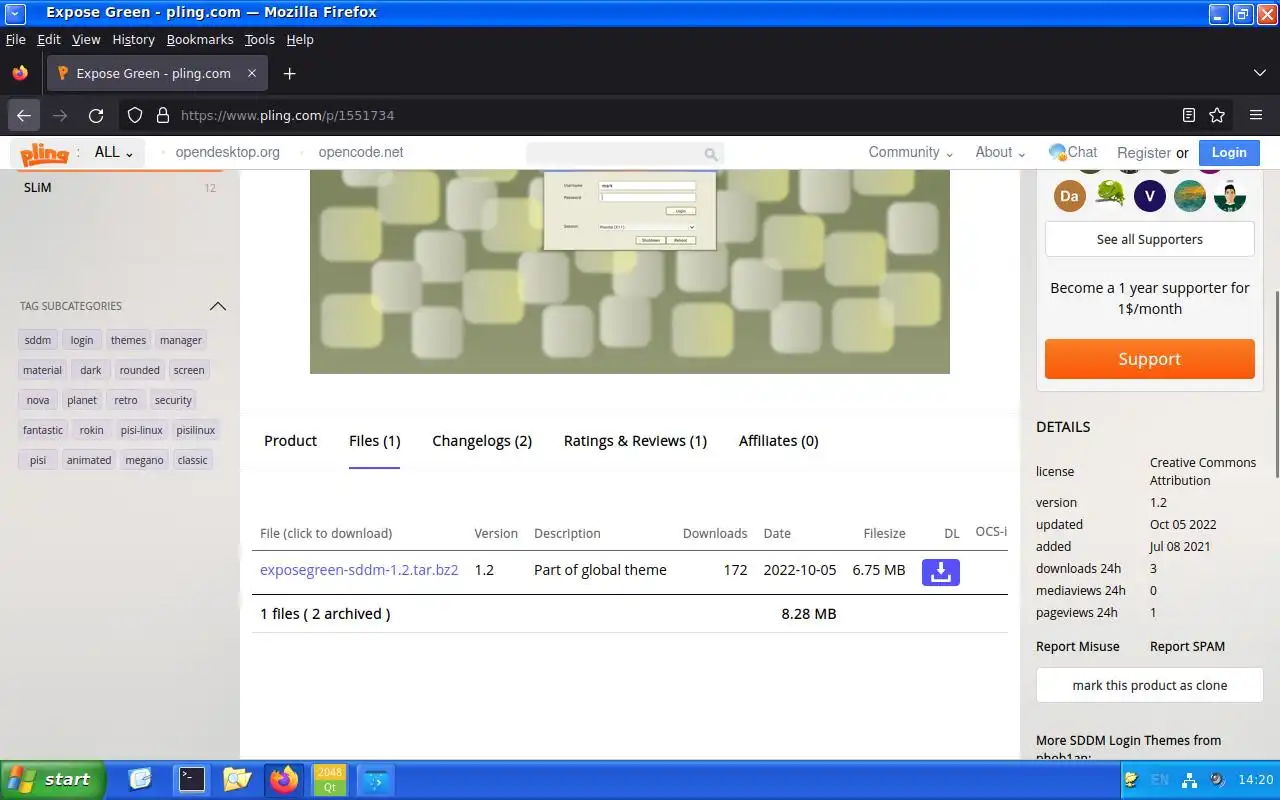Image resolution: width=1280 pixels, height=800 pixels.
Task: Click mark this product as clone button
Action: click(1150, 685)
